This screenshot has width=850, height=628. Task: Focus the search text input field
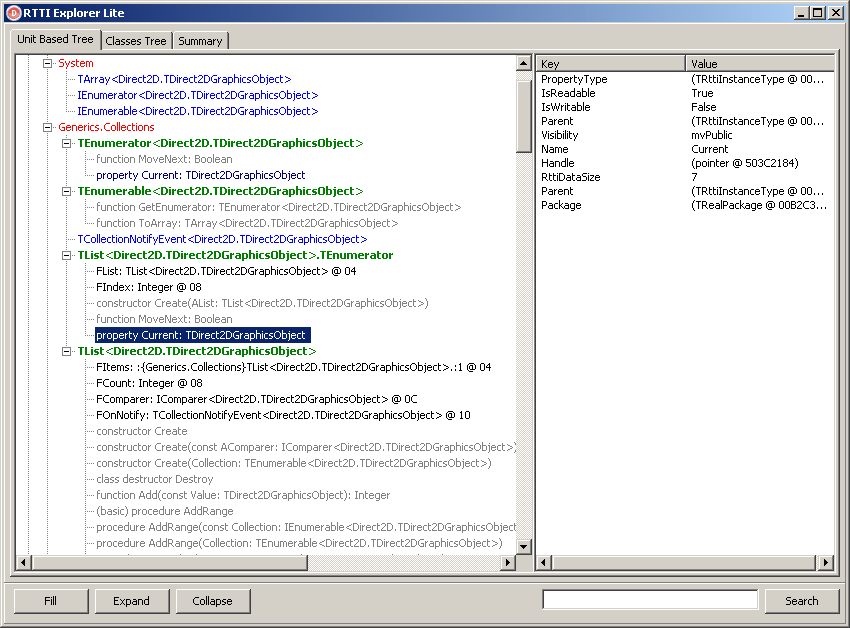click(650, 600)
